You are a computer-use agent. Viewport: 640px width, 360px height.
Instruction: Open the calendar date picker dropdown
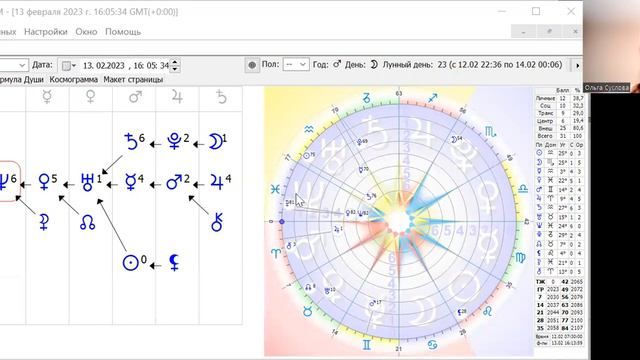coord(69,65)
